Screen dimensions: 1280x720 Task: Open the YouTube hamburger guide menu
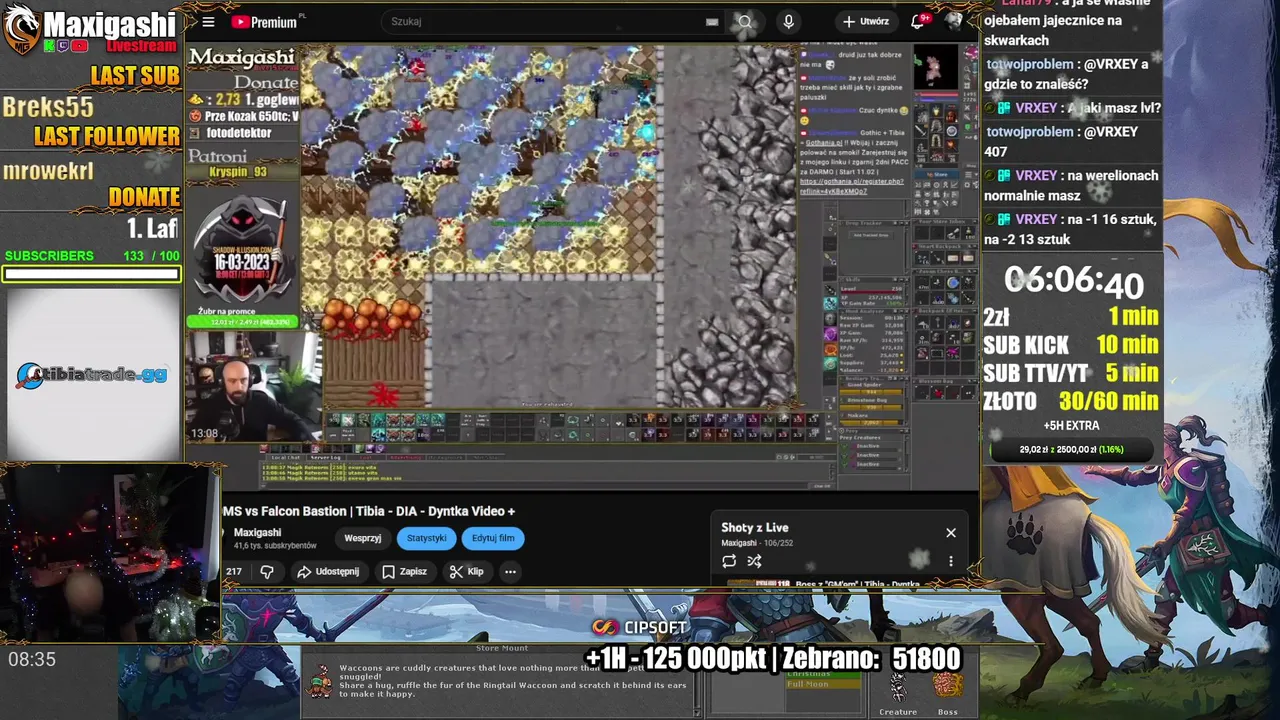[x=208, y=22]
